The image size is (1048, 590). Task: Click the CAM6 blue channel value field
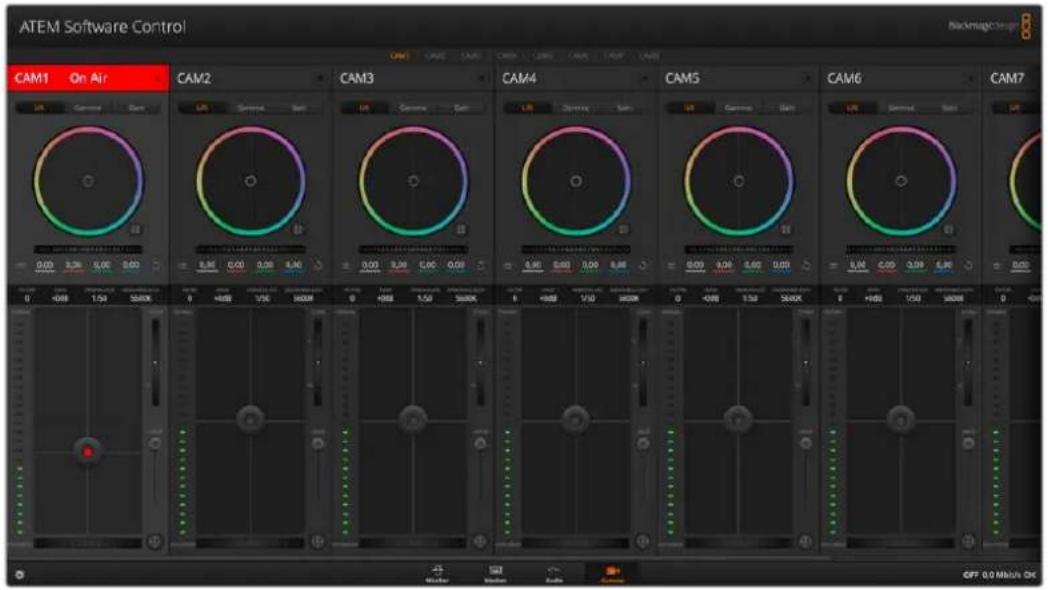(944, 266)
